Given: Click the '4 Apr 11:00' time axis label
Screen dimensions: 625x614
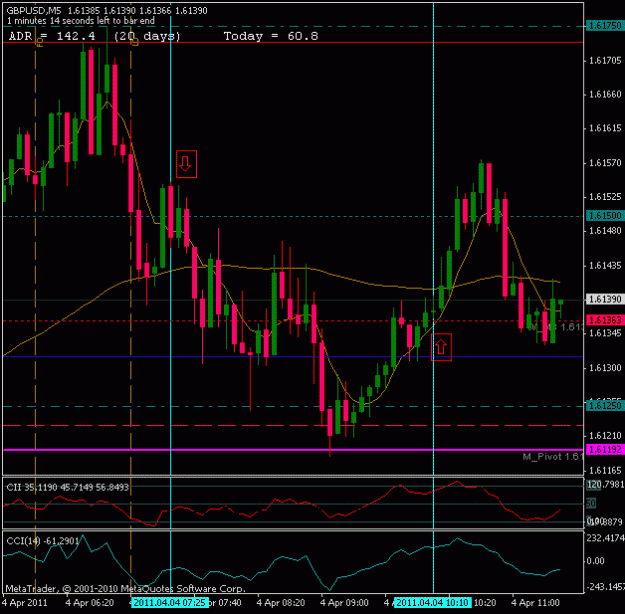Looking at the screenshot, I should (536, 602).
